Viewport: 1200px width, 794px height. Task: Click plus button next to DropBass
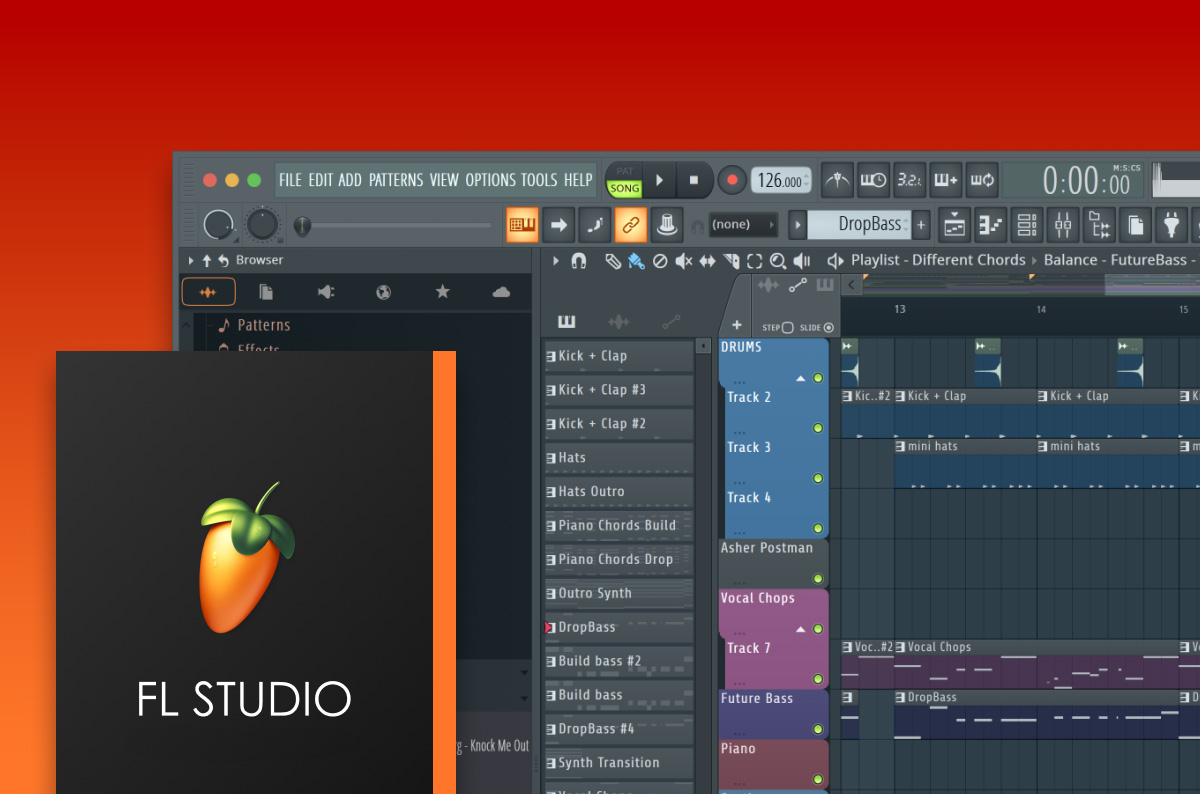point(921,225)
